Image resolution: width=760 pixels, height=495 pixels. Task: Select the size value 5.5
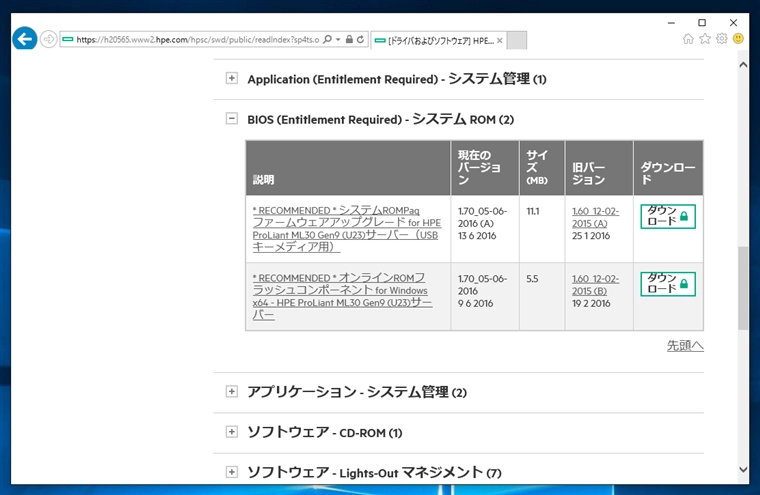click(x=532, y=279)
